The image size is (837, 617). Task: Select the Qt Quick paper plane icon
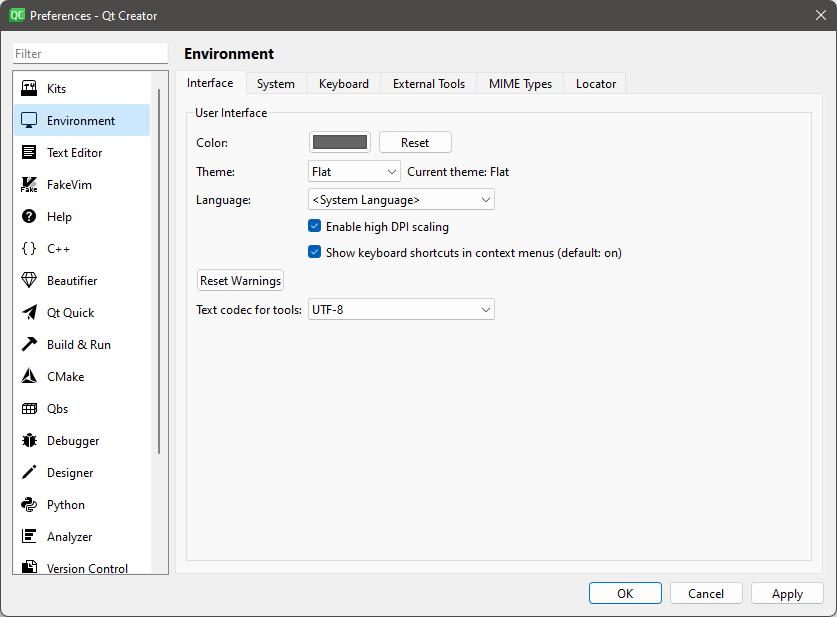click(x=29, y=312)
